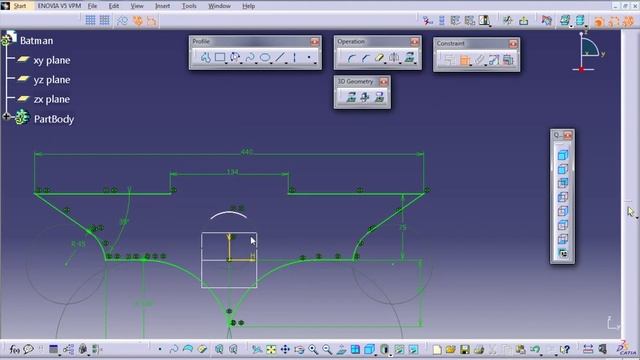Click the What's This help icon
The height and width of the screenshot is (360, 640).
565,349
